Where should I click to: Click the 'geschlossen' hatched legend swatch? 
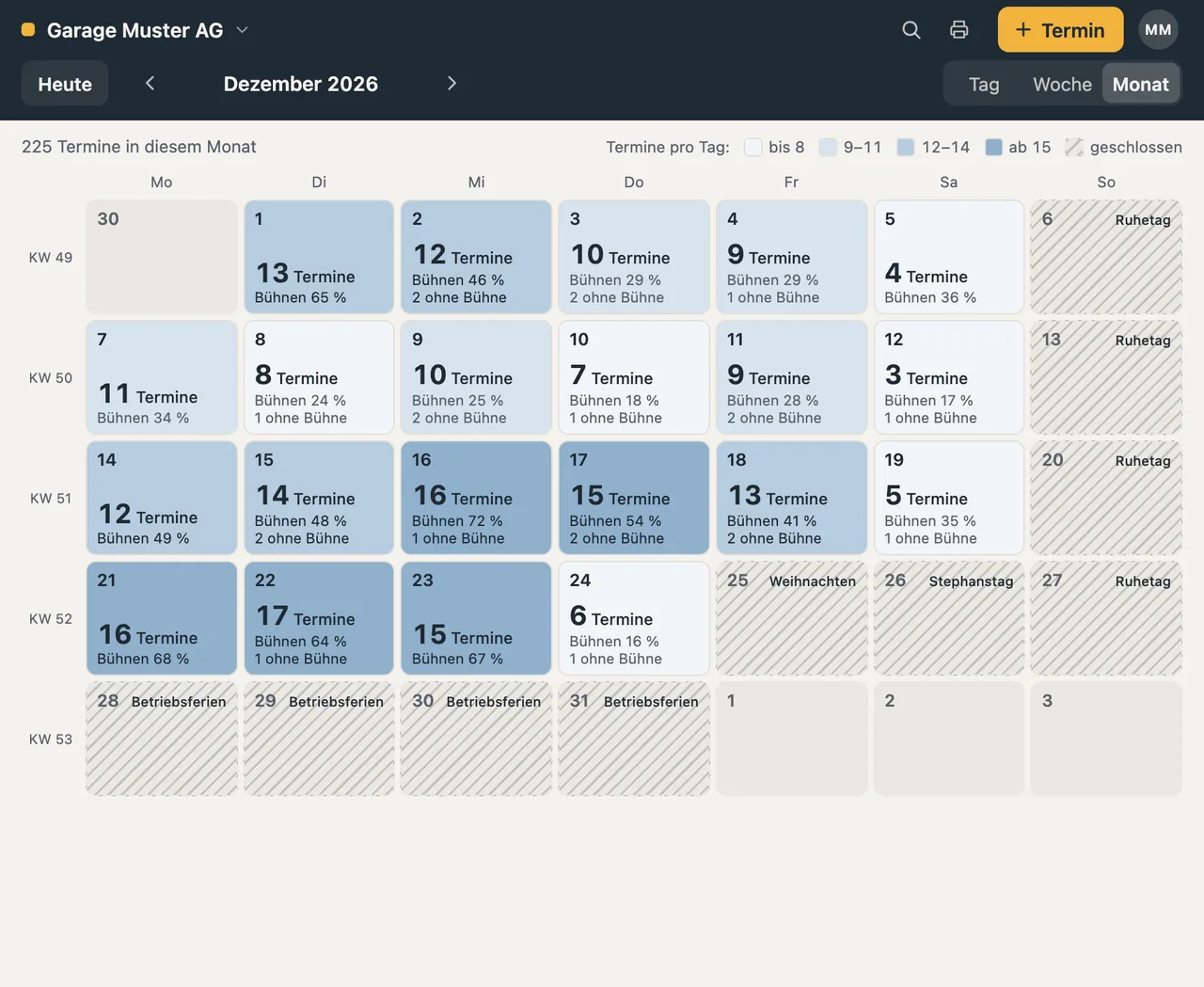click(x=1074, y=147)
